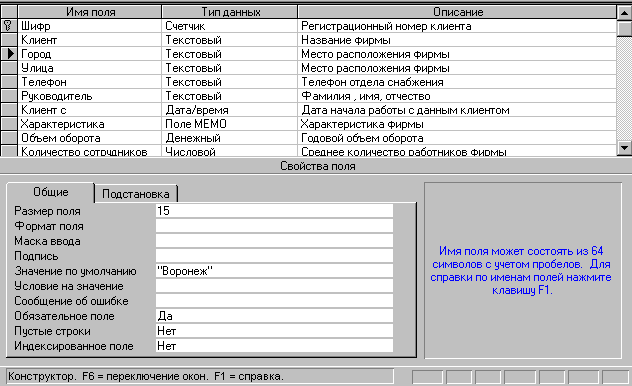632x386 pixels.
Task: Click the Тип данных column header
Action: 230,12
